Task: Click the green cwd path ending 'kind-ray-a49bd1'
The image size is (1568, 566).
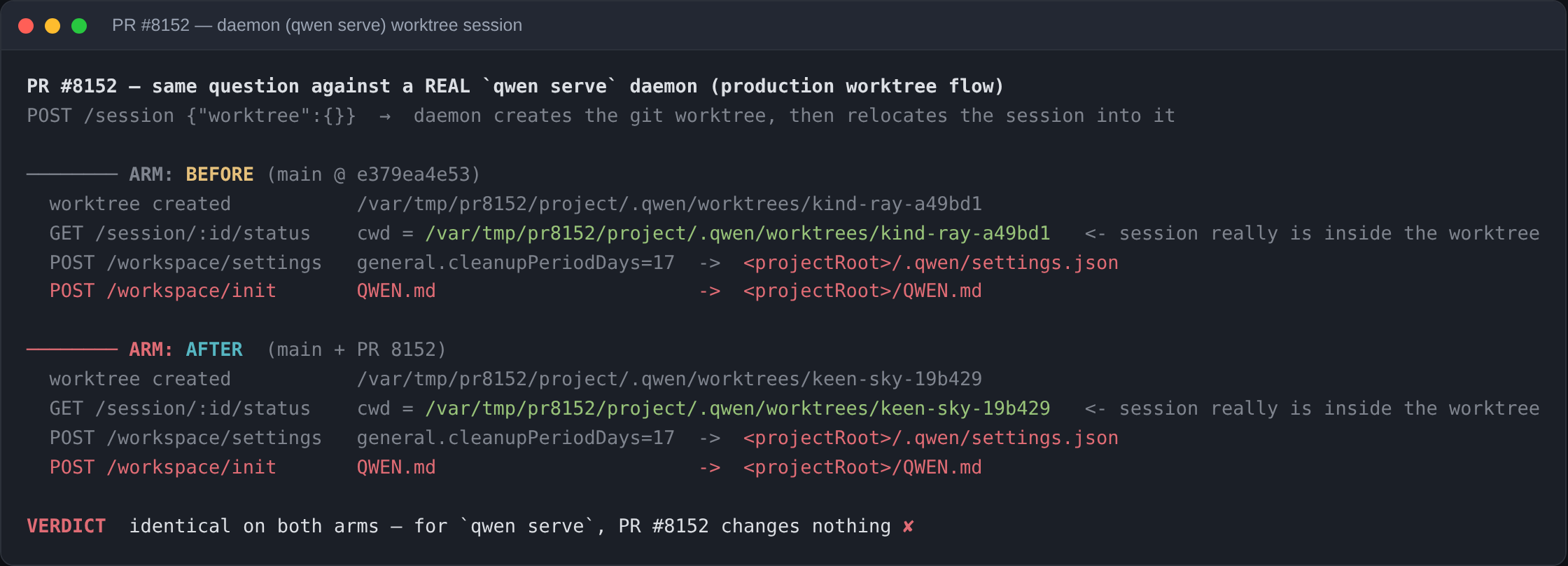Action: tap(738, 233)
